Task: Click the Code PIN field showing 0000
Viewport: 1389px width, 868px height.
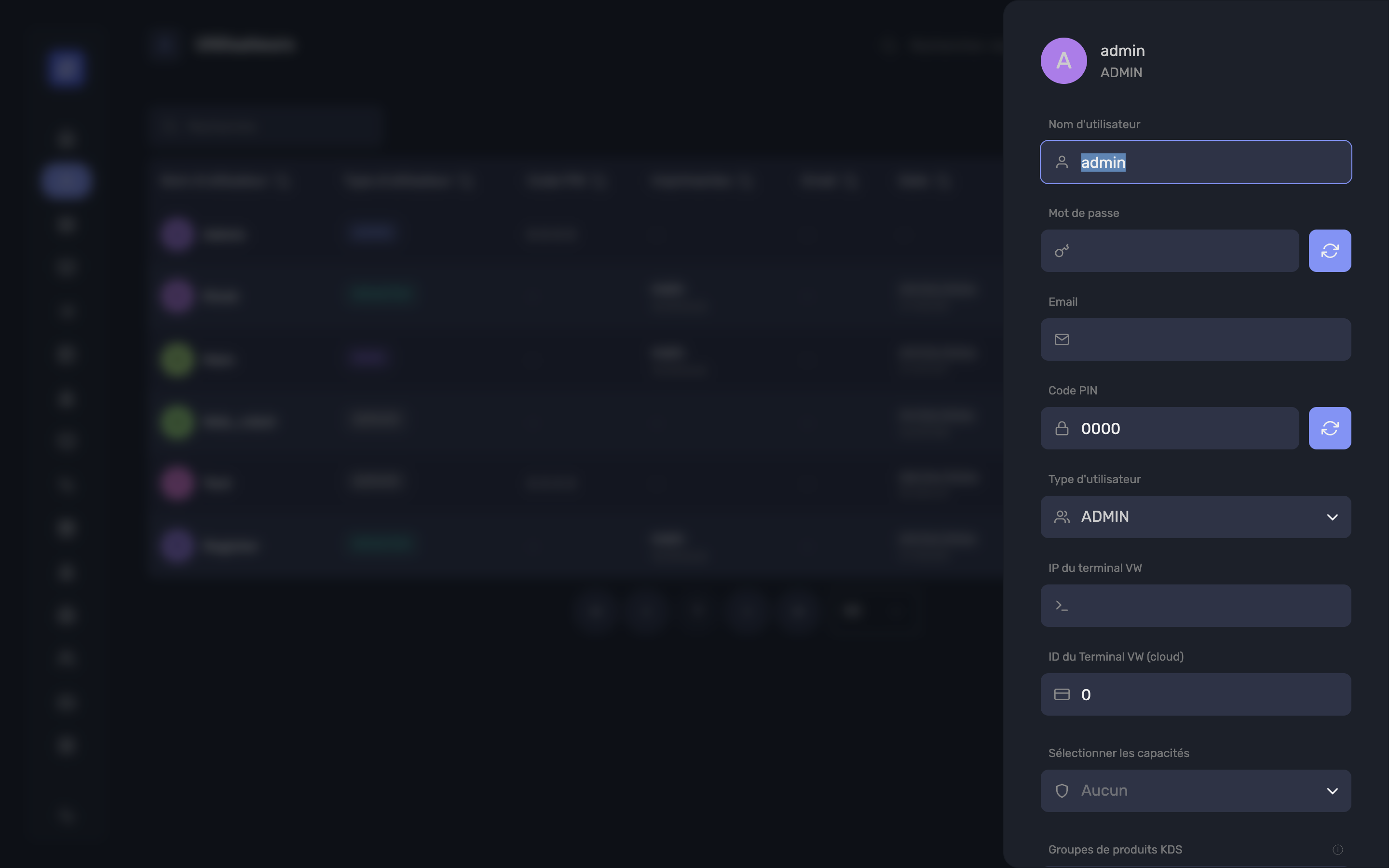Action: pos(1170,428)
